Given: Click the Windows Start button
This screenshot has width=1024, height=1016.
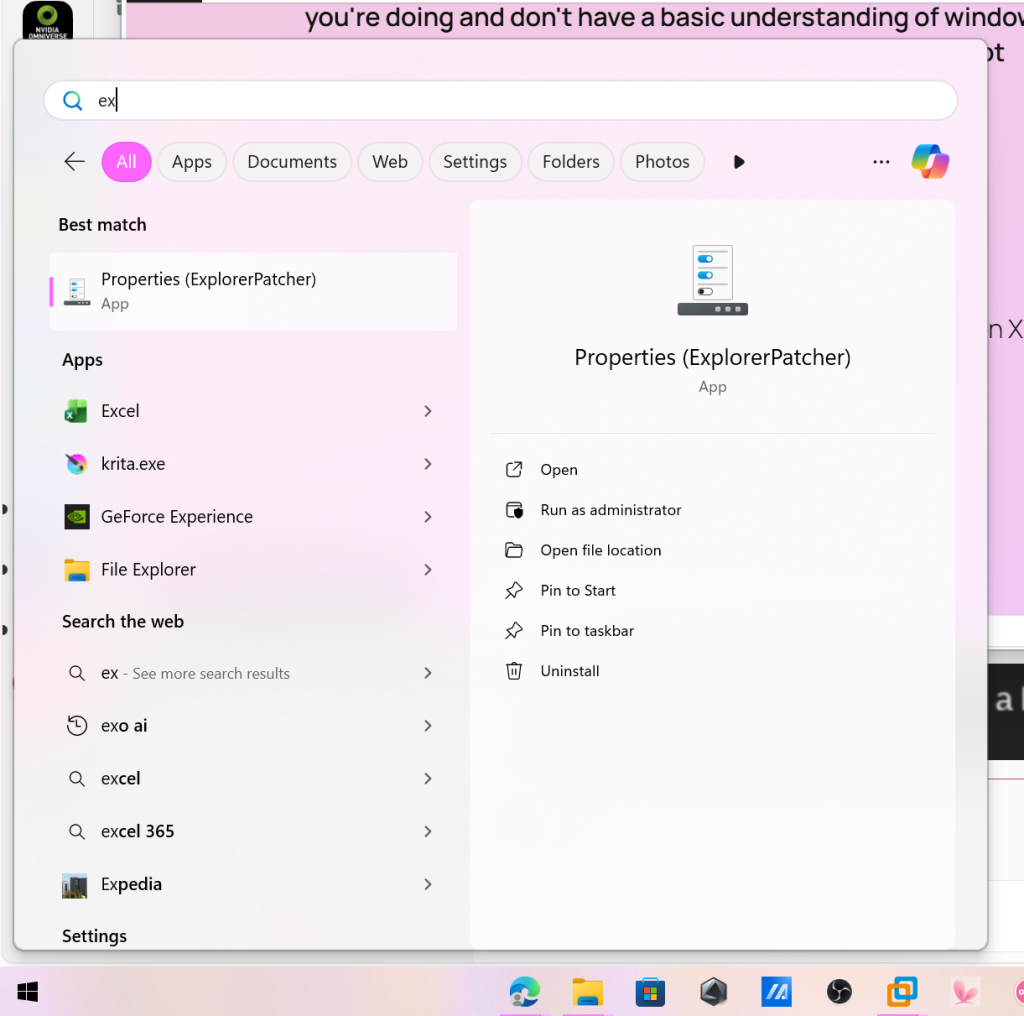Looking at the screenshot, I should [28, 991].
